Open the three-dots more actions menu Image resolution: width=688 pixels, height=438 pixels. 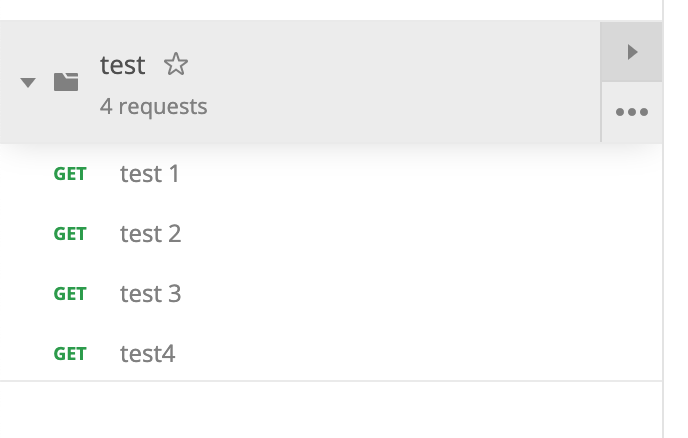pos(631,112)
